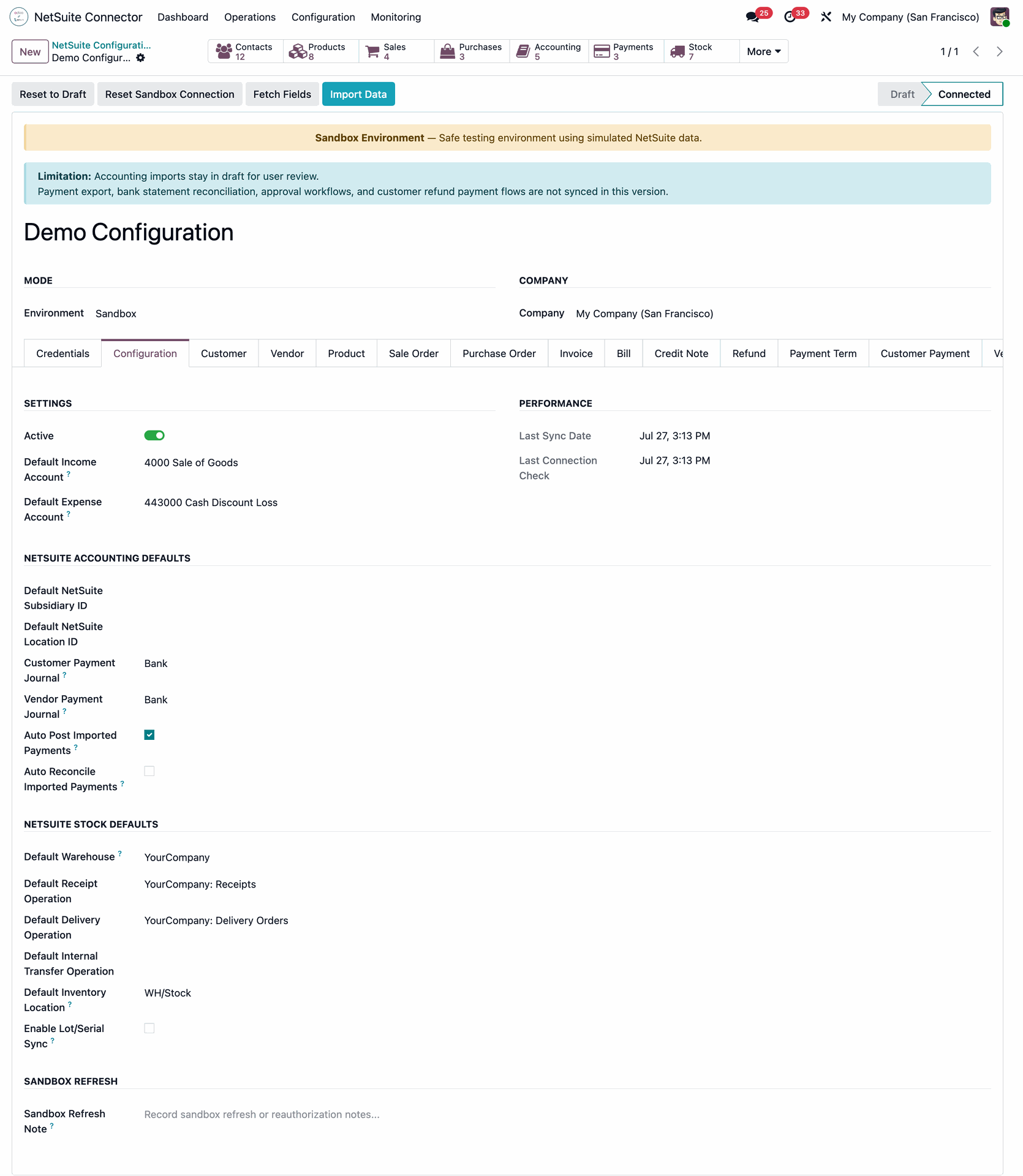Image resolution: width=1023 pixels, height=1176 pixels.
Task: Open the Contacts smart button
Action: point(246,51)
